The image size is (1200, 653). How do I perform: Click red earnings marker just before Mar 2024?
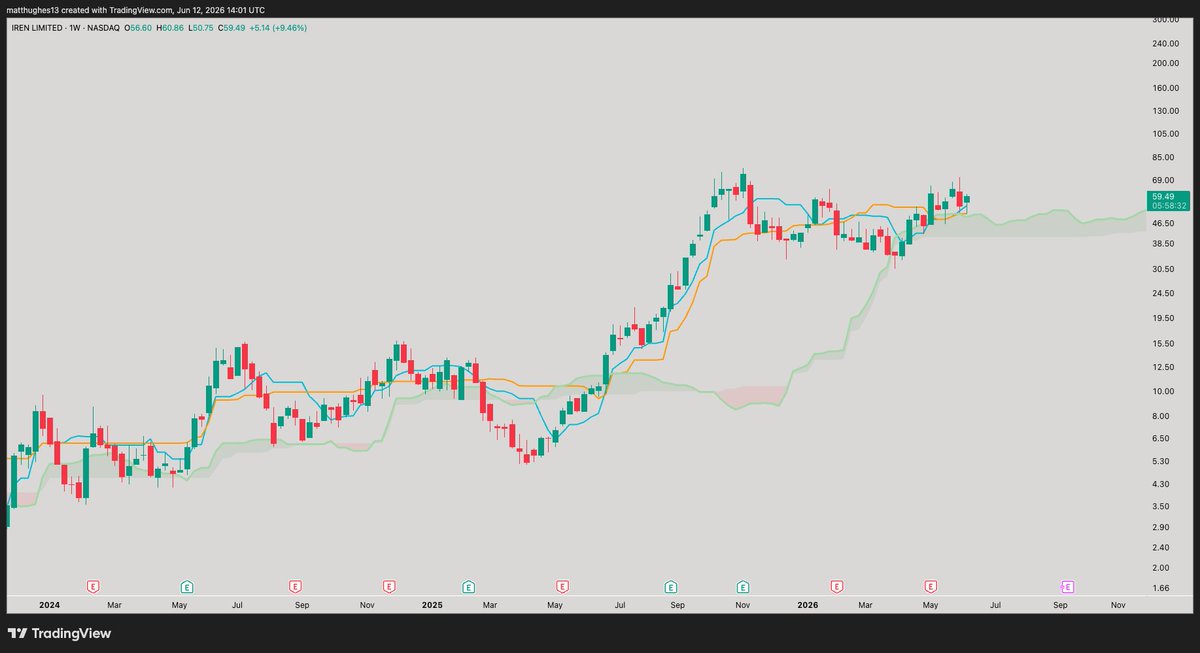tap(93, 586)
